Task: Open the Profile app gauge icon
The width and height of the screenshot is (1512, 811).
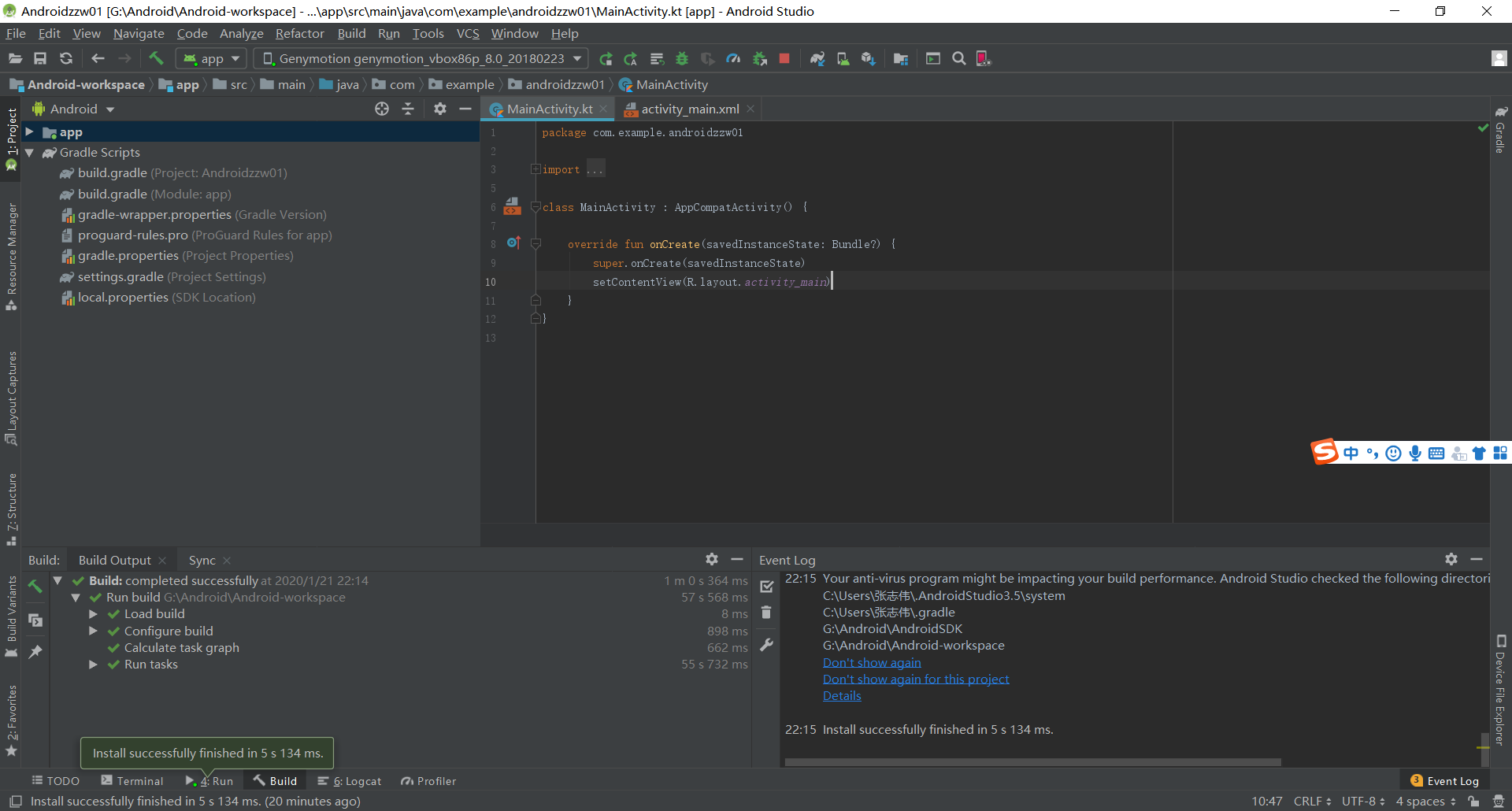Action: [x=733, y=58]
